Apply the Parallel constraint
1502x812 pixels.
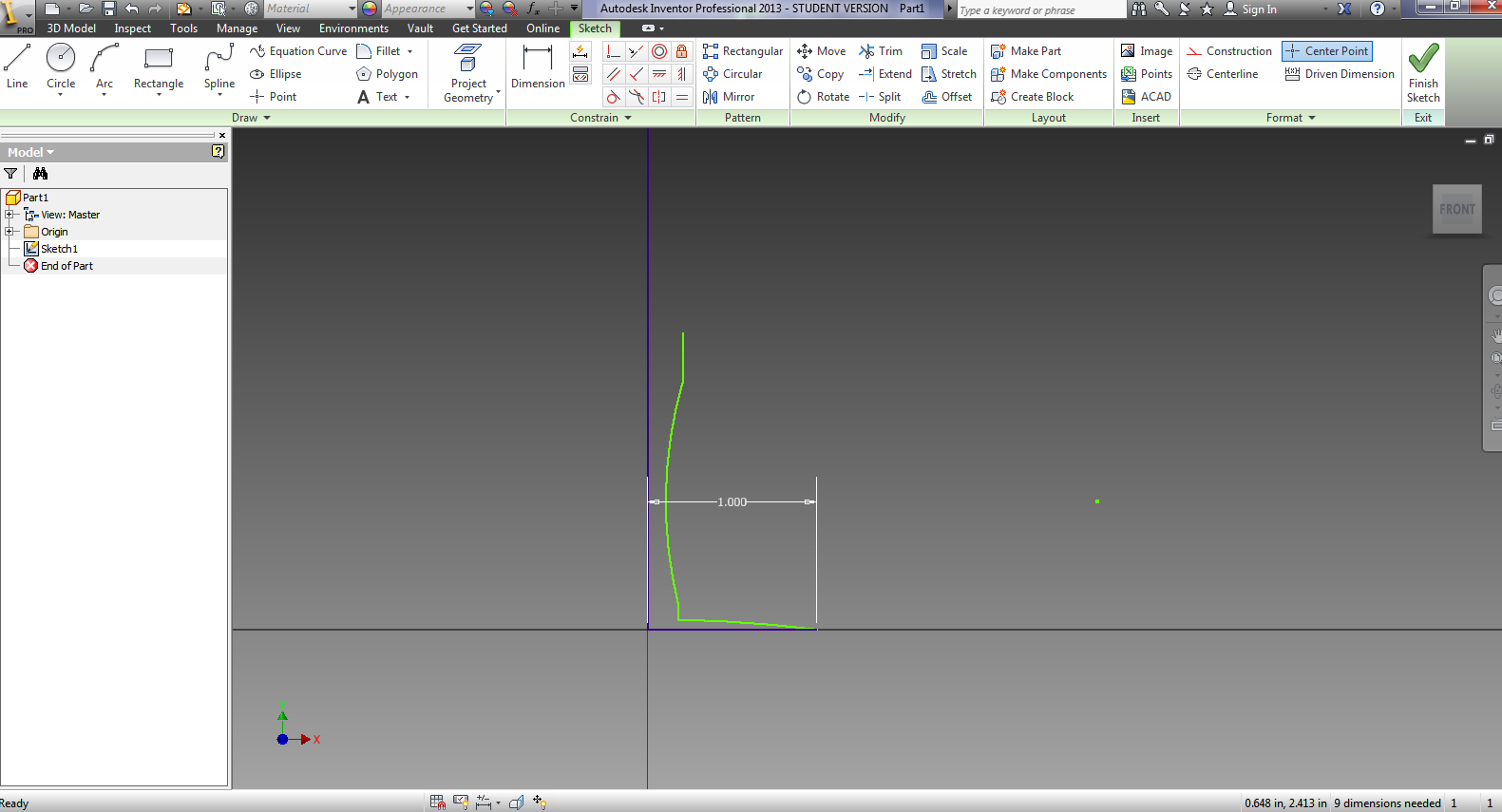pos(614,74)
